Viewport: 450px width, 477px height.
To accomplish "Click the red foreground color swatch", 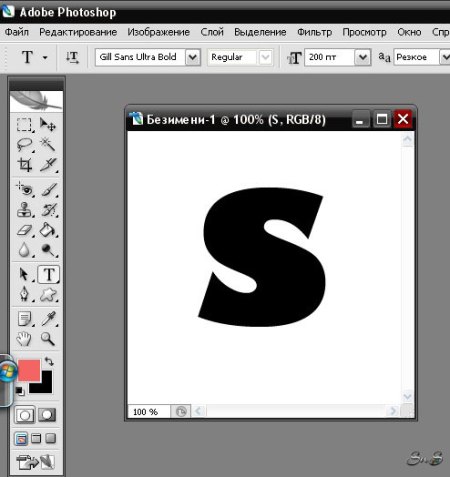I will [x=29, y=370].
